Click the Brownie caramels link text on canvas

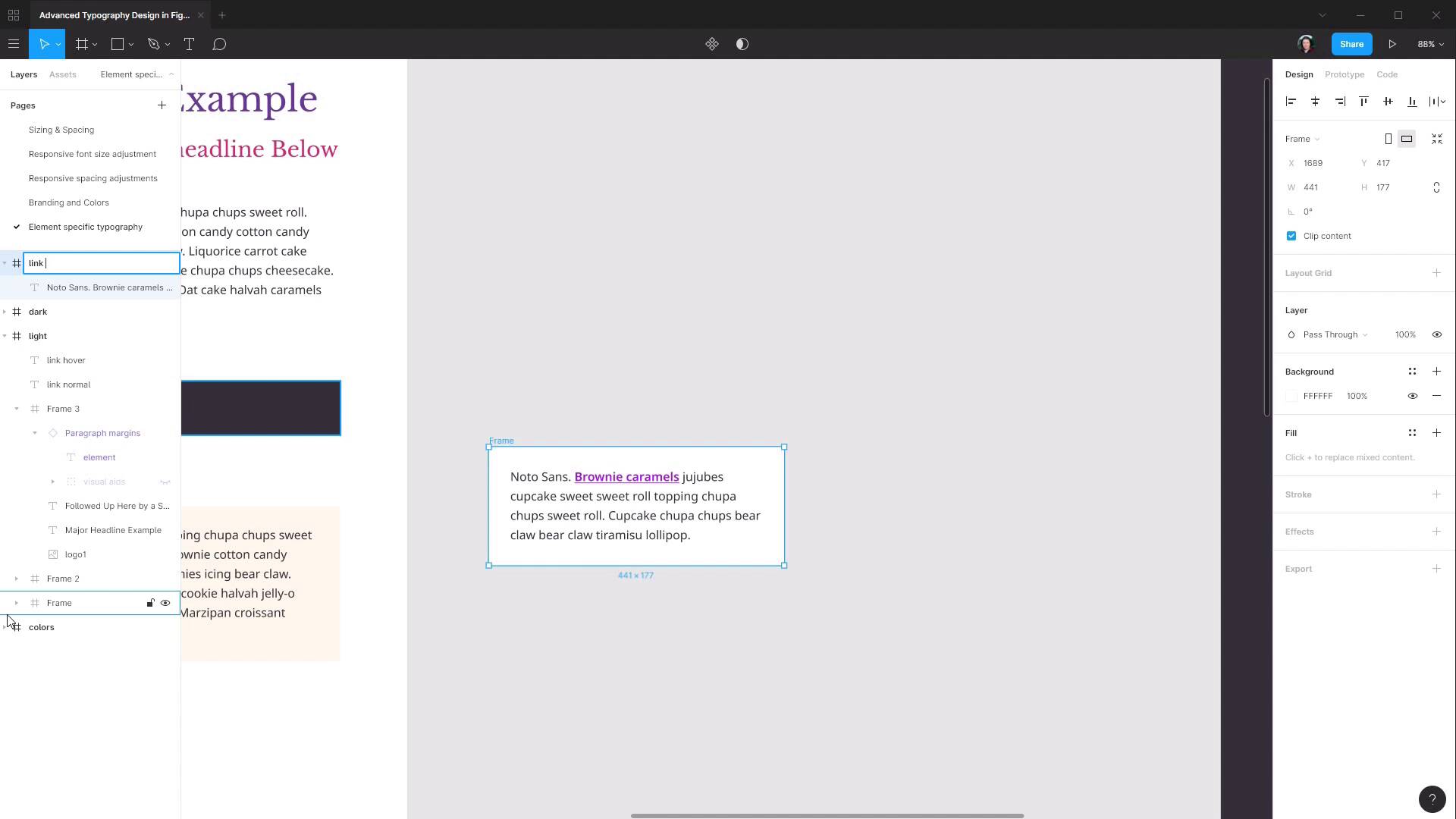click(626, 476)
